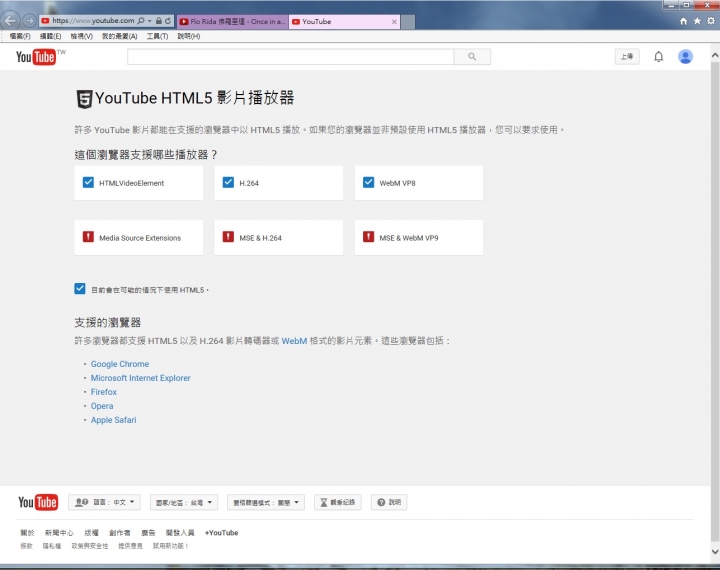The width and height of the screenshot is (720, 570).
Task: Switch to the Flo Rida tab
Action: point(232,22)
